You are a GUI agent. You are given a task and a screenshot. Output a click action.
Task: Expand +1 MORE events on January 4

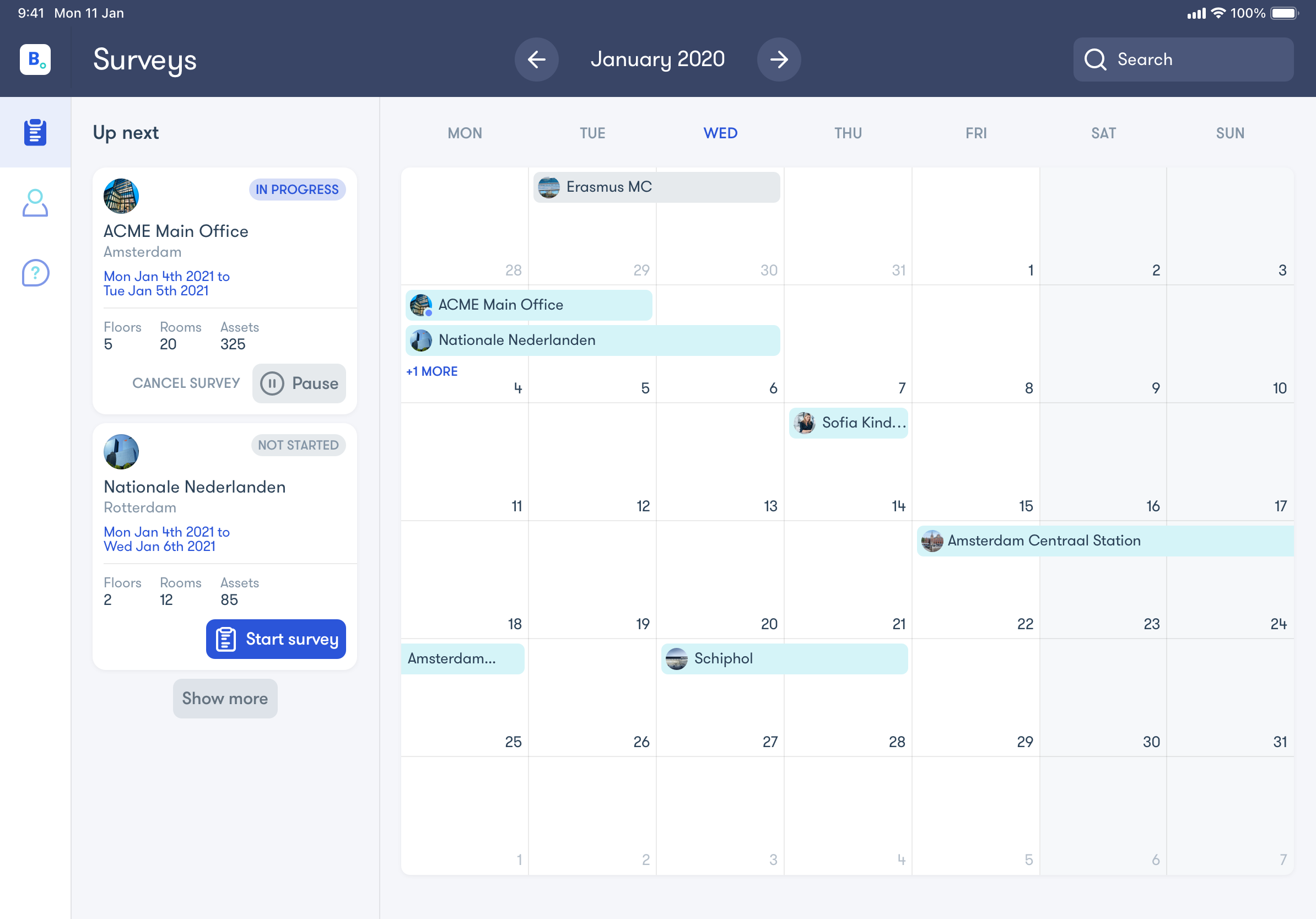[432, 371]
